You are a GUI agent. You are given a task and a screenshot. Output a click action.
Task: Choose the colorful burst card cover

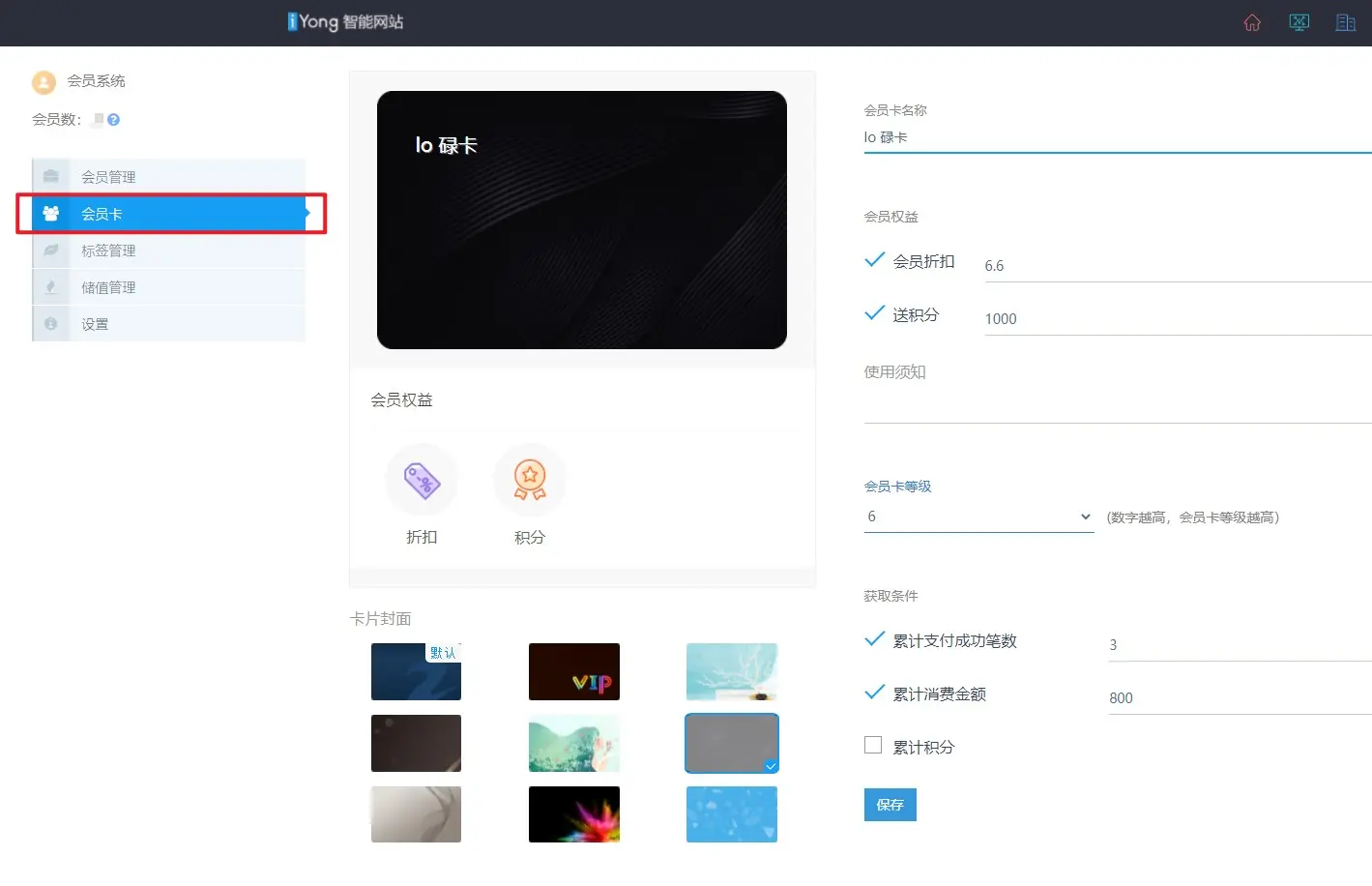[573, 814]
